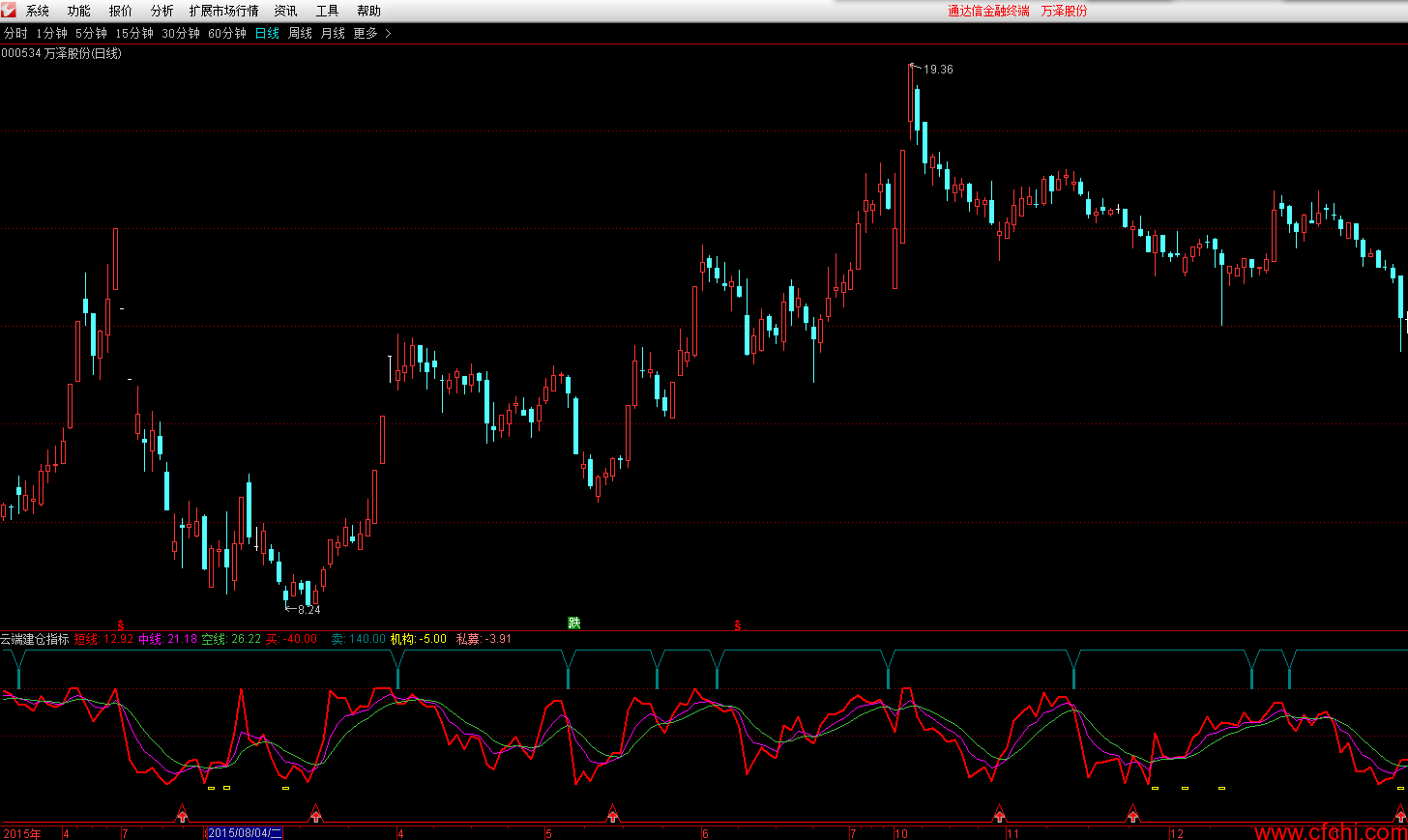The width and height of the screenshot is (1408, 840).
Task: Switch to the 分时 chart period
Action: coord(15,33)
